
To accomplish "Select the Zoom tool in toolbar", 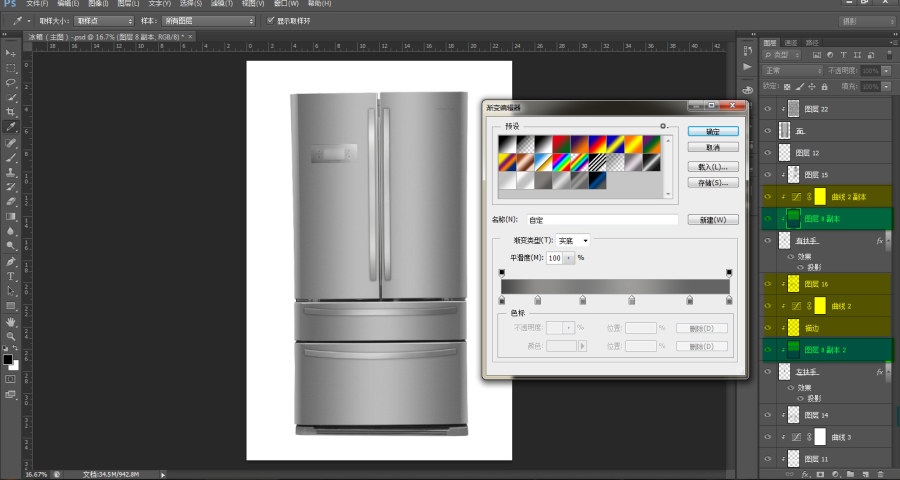I will point(11,336).
